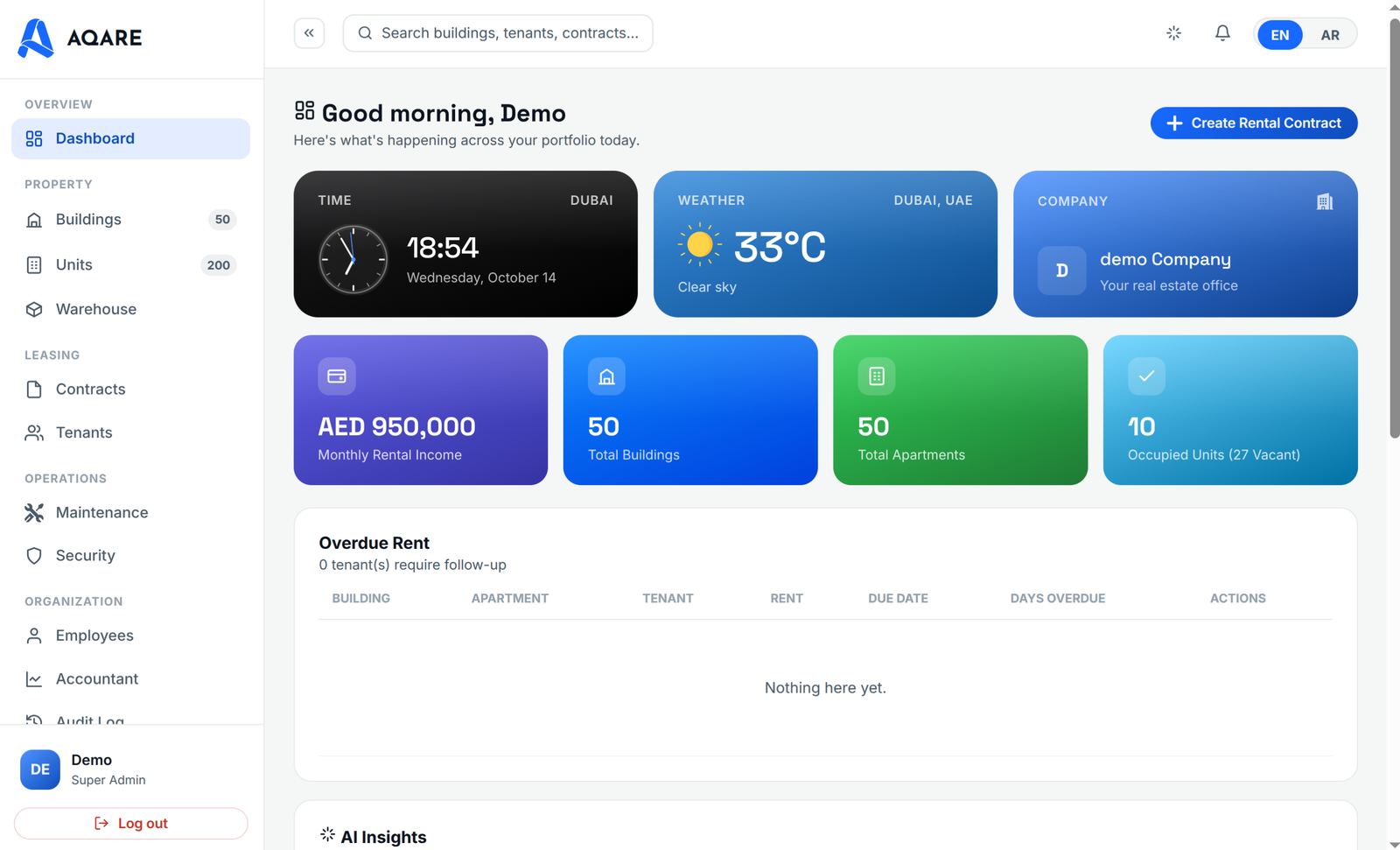The width and height of the screenshot is (1400, 850).
Task: Click the AED 950,000 value
Action: 396,426
